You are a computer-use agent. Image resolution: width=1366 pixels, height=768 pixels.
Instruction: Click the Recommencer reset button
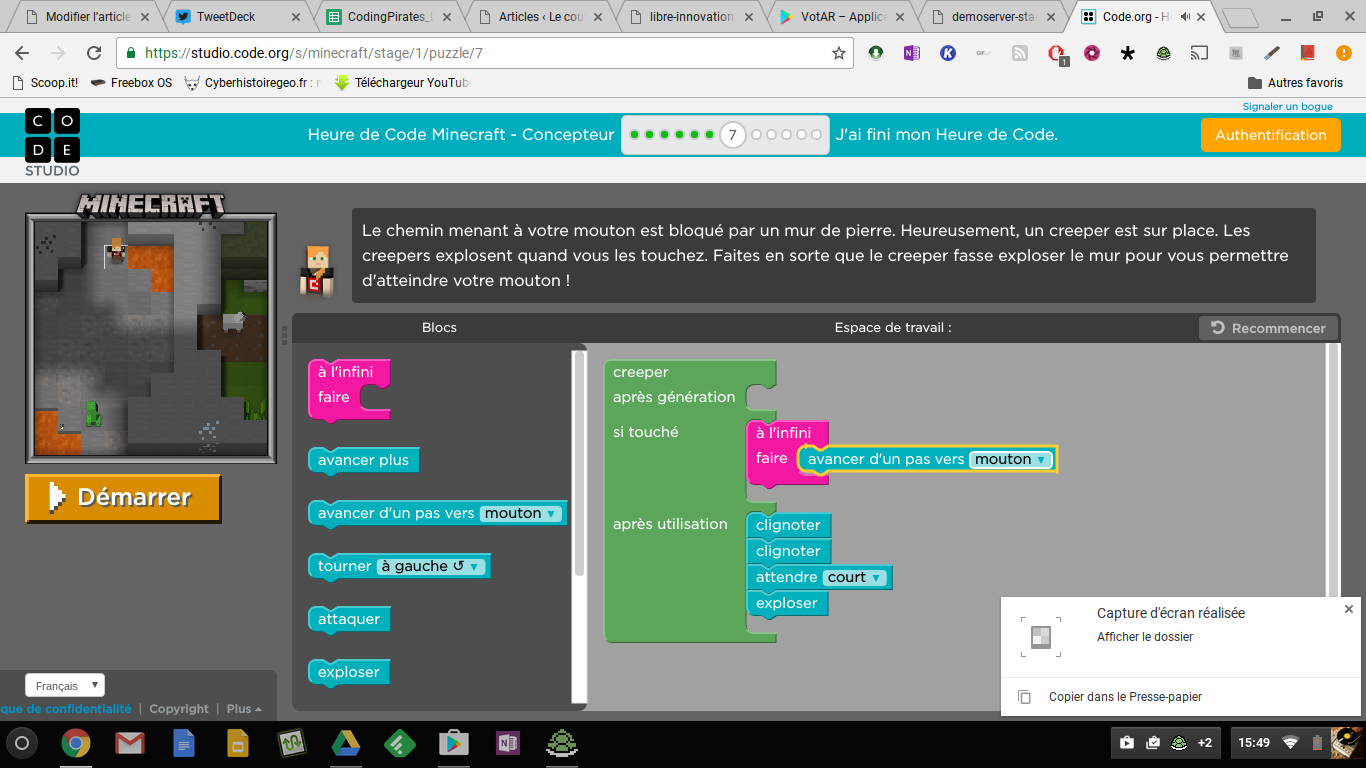pos(1268,328)
